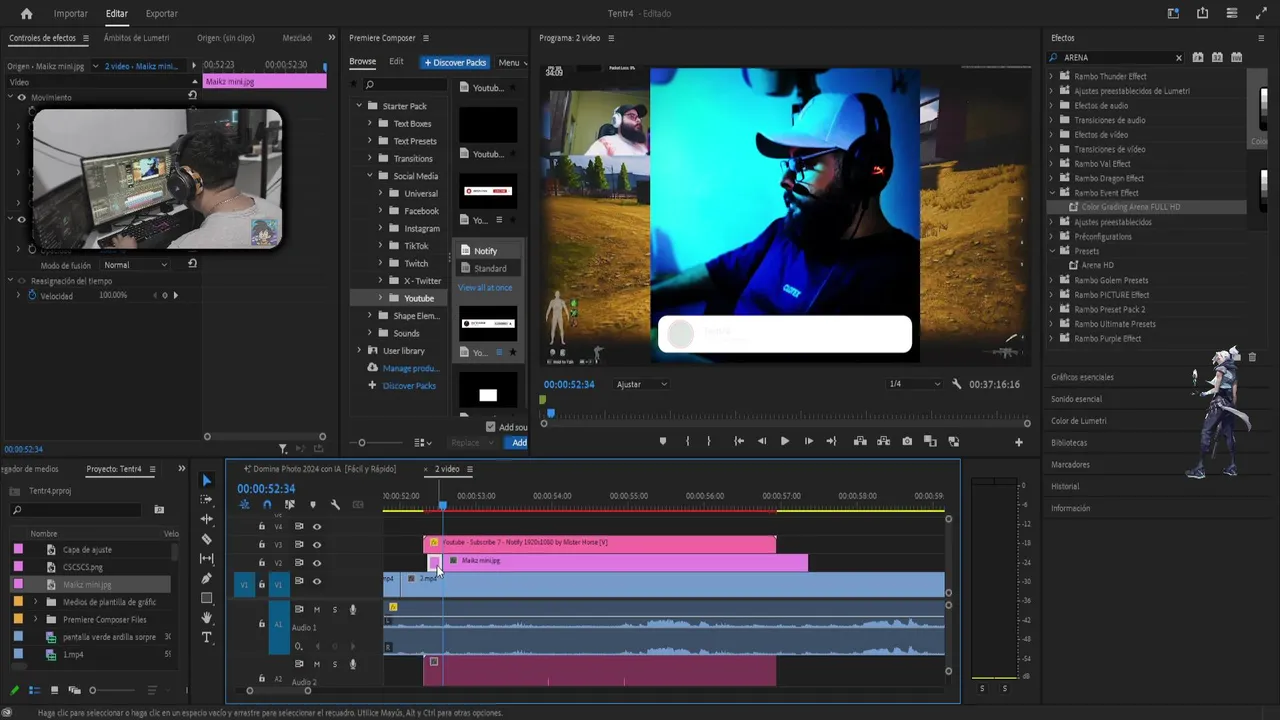
Task: Step forward one frame in Program Monitor
Action: pos(808,441)
